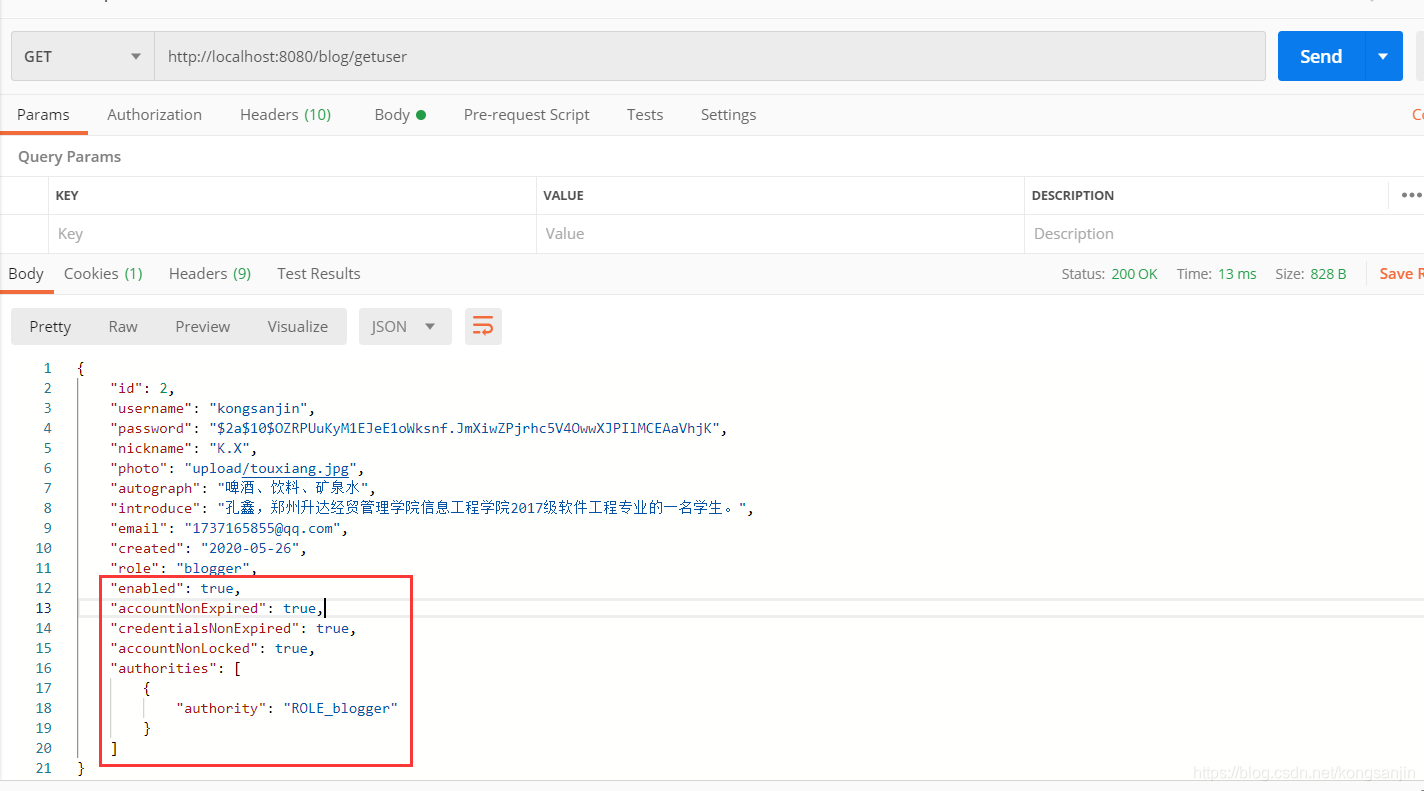
Task: Open the three-dots column options menu
Action: (1411, 195)
